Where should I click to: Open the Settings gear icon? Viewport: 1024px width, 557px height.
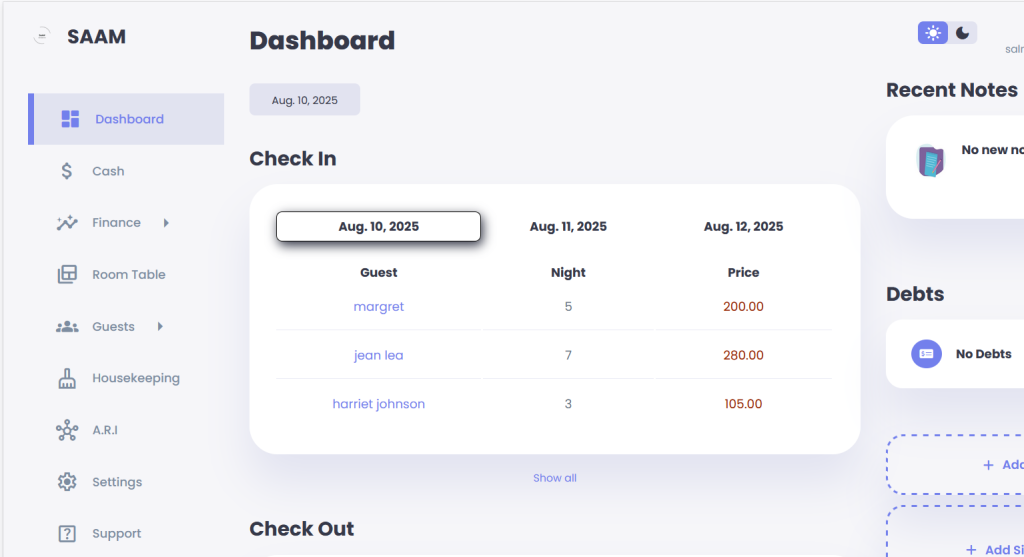(x=67, y=482)
